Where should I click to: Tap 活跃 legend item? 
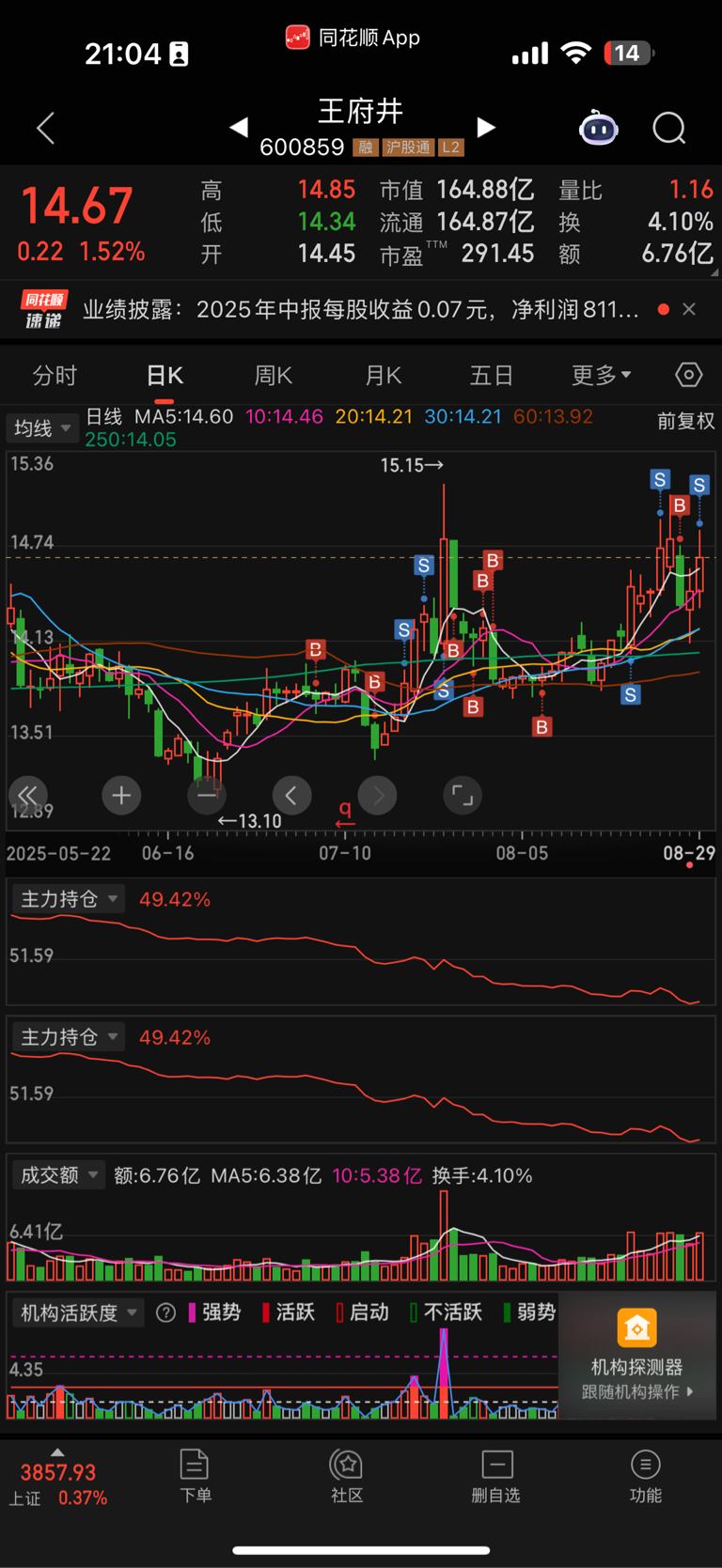pyautogui.click(x=288, y=1312)
